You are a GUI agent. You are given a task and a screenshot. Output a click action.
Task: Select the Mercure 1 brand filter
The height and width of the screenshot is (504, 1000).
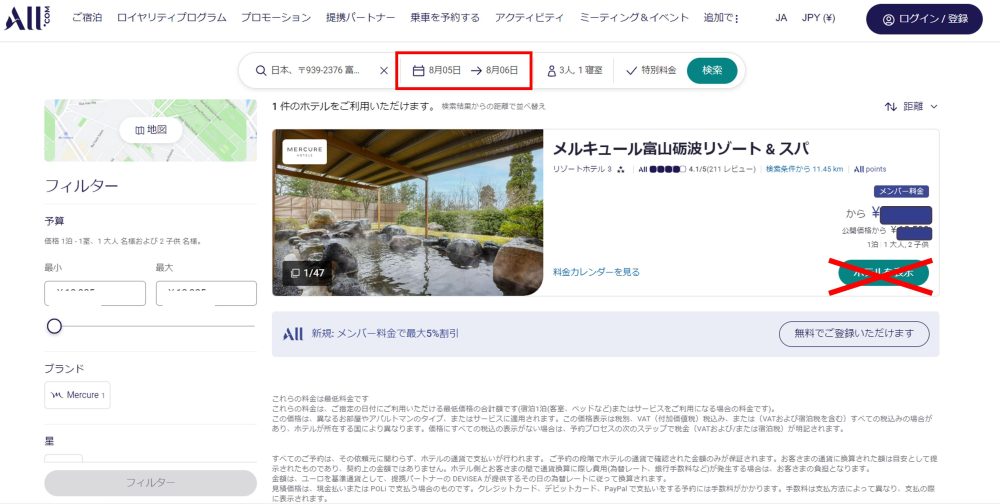pyautogui.click(x=77, y=395)
